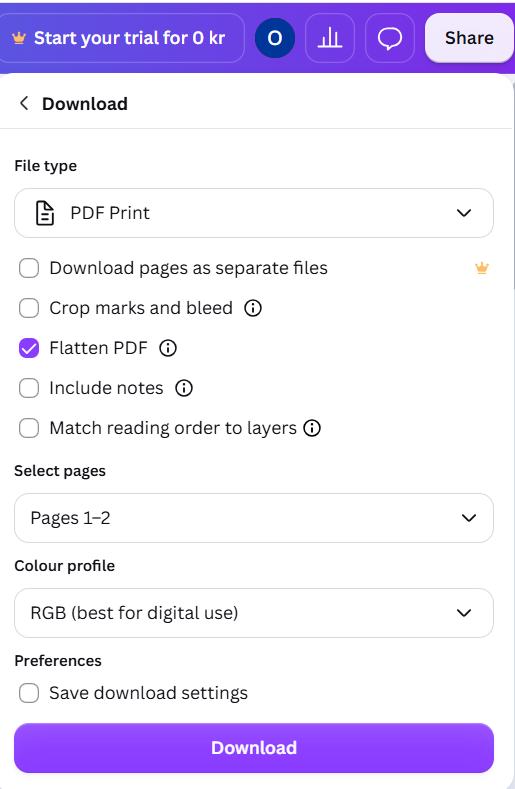Enable the Include notes checkbox
515x789 pixels.
29,388
